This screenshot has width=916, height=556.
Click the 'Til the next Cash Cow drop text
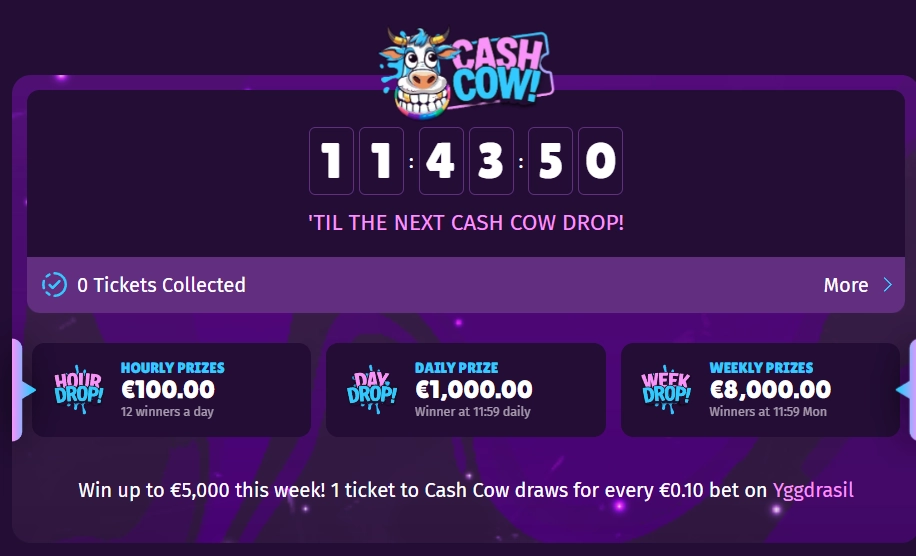[x=466, y=222]
